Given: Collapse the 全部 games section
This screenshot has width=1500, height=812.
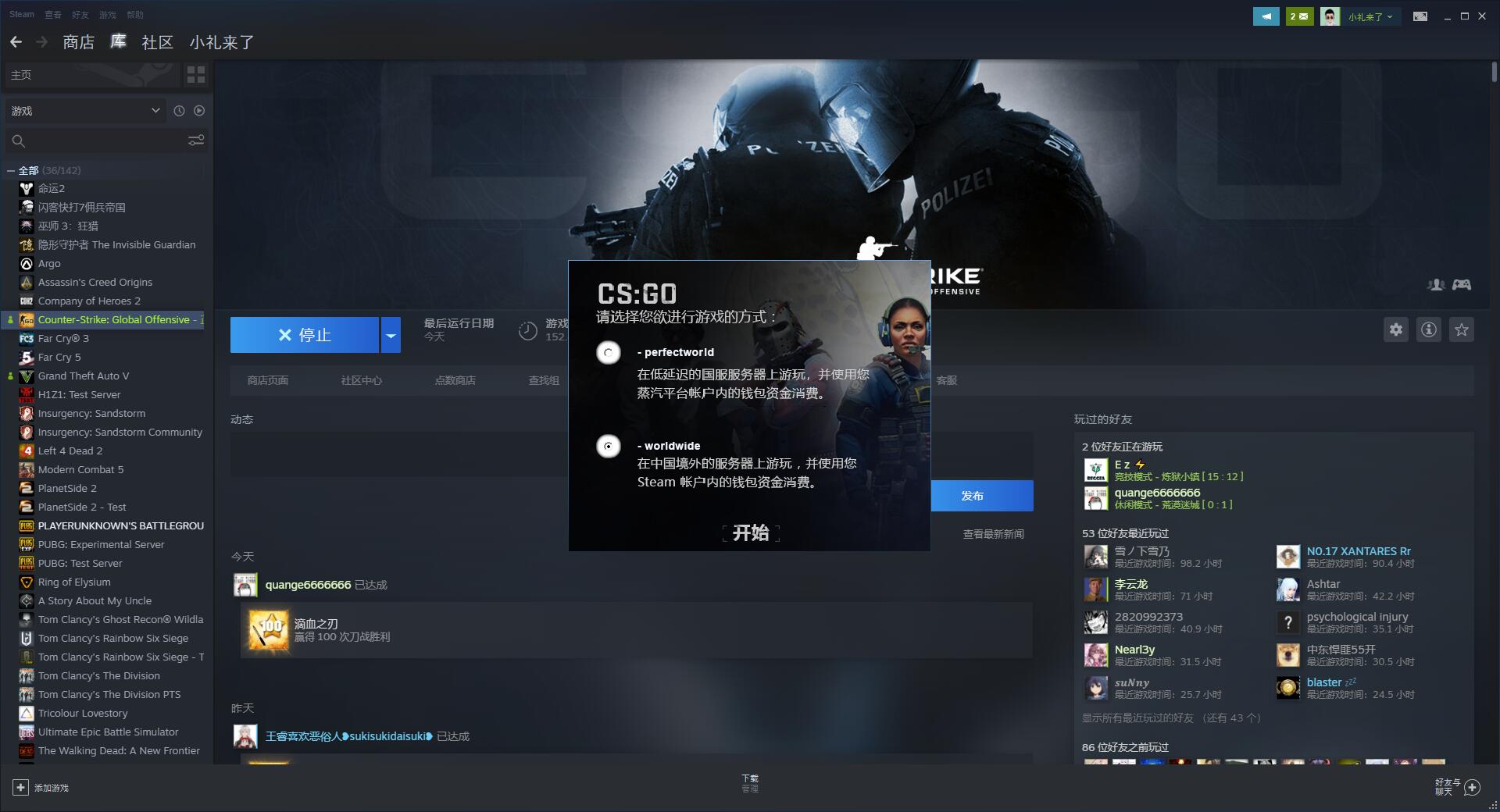Looking at the screenshot, I should point(11,170).
